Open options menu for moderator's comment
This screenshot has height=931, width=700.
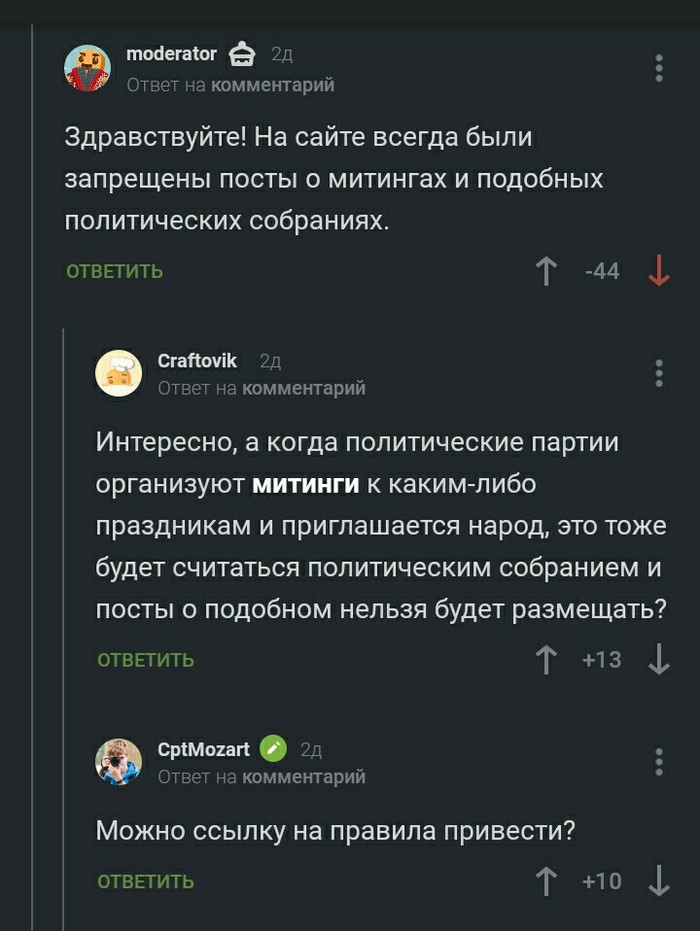click(x=658, y=68)
